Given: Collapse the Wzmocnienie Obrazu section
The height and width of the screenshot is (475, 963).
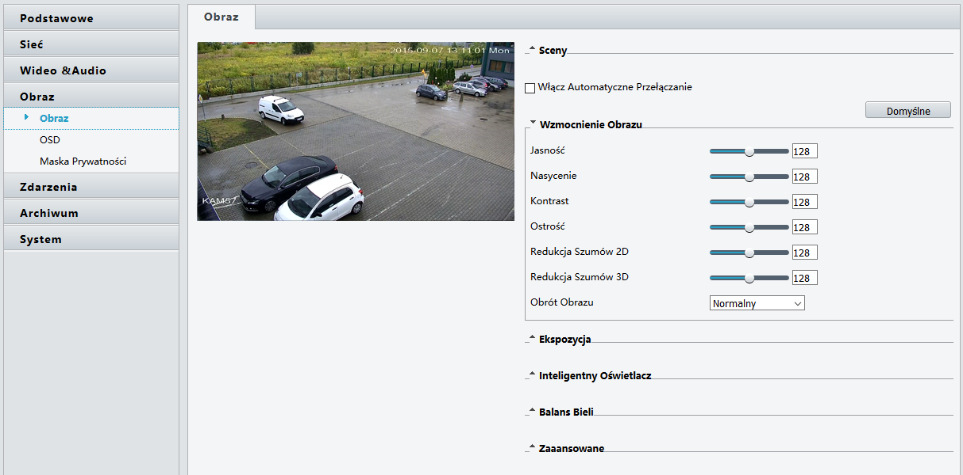Looking at the screenshot, I should coord(590,124).
